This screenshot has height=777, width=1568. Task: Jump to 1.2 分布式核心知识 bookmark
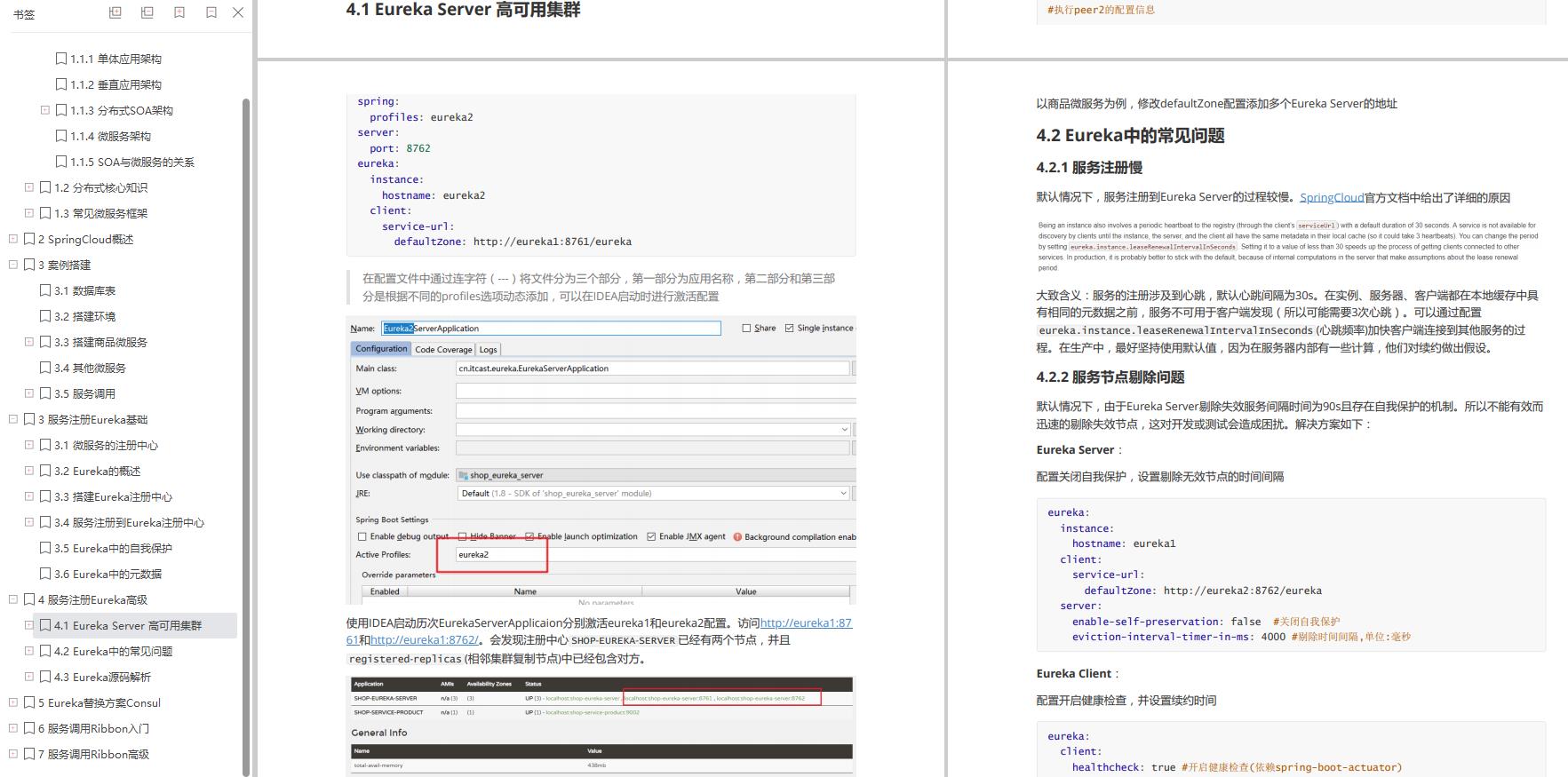pos(100,187)
